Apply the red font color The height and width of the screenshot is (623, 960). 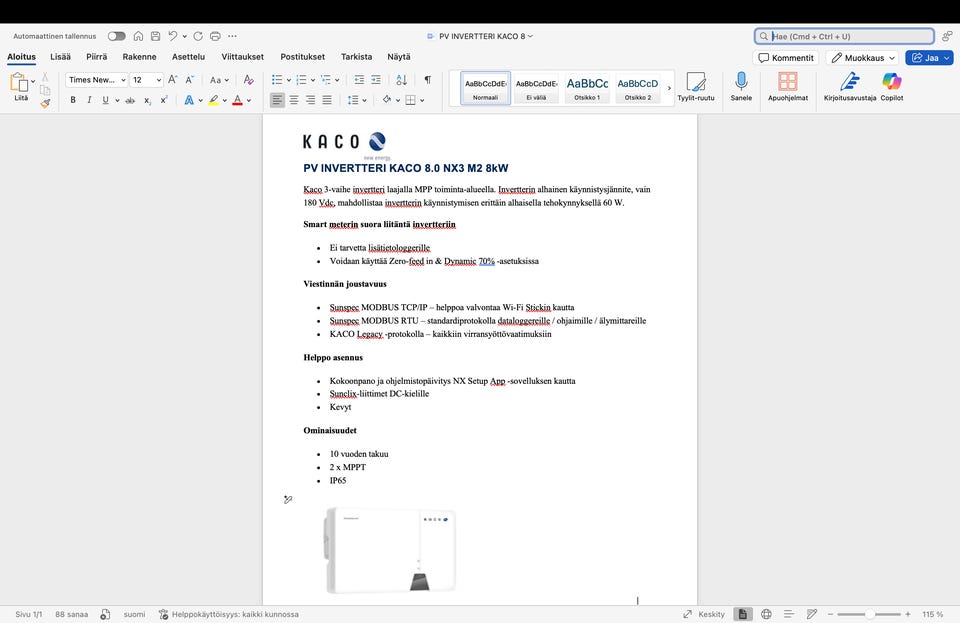pos(238,100)
